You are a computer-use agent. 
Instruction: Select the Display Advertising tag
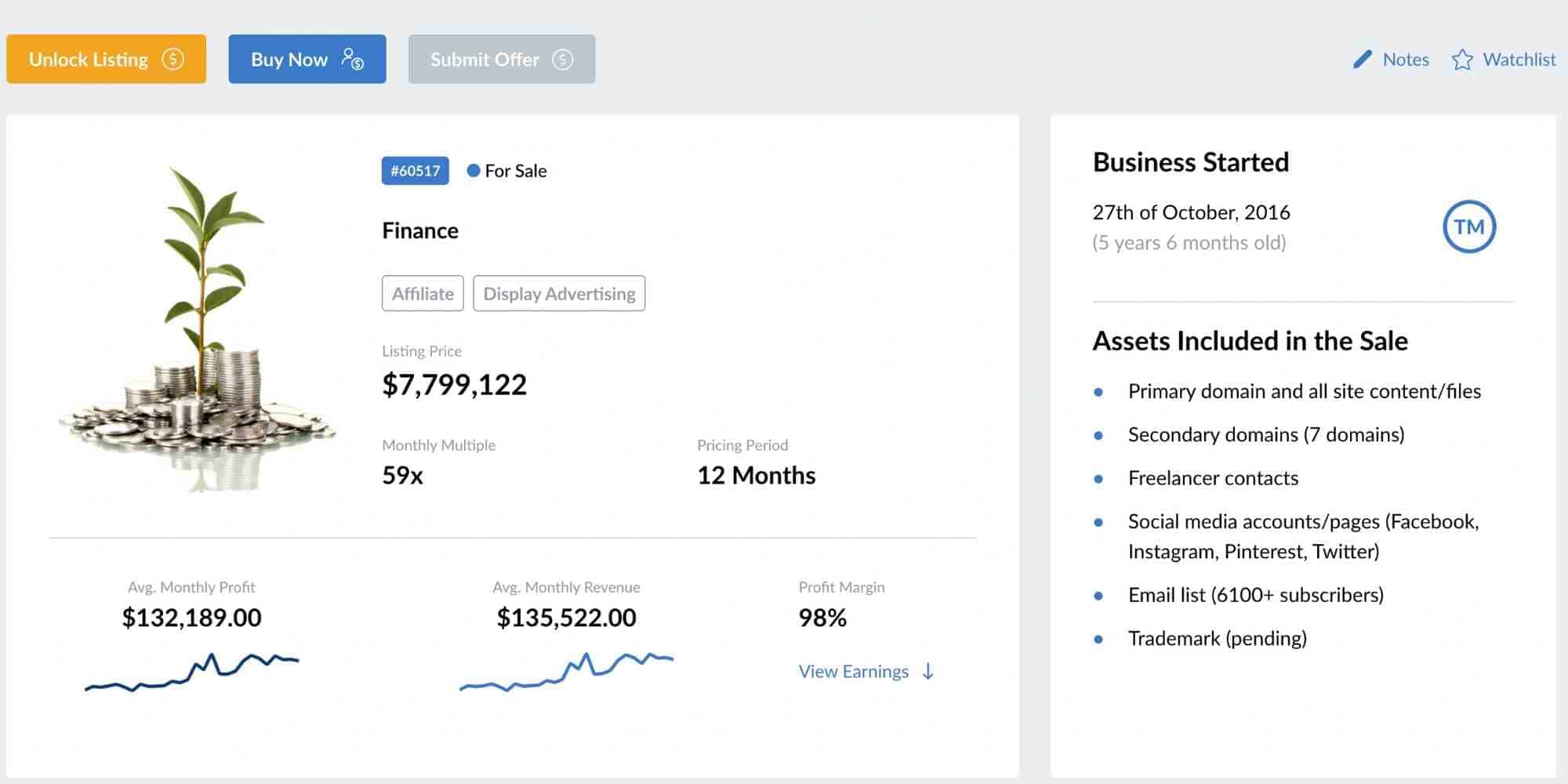[x=559, y=293]
